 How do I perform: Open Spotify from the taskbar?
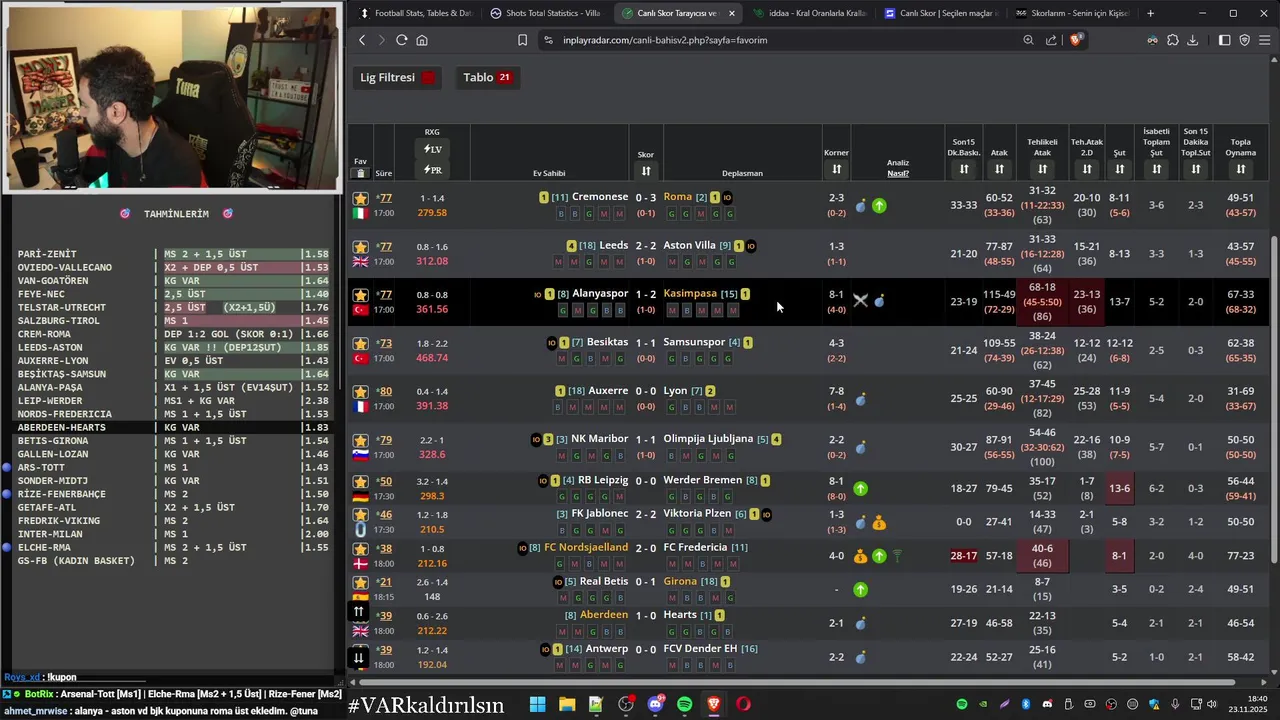684,704
